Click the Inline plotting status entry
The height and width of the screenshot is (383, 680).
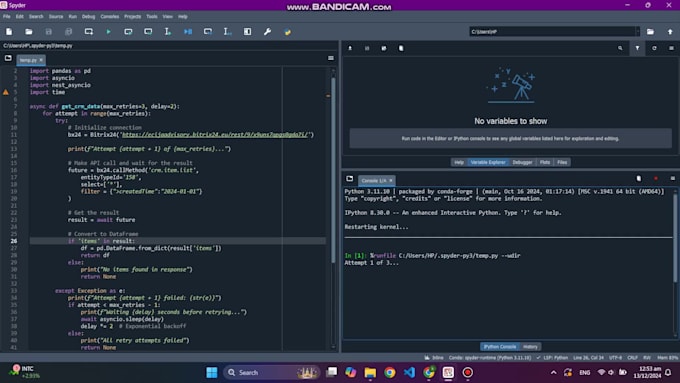pos(434,358)
